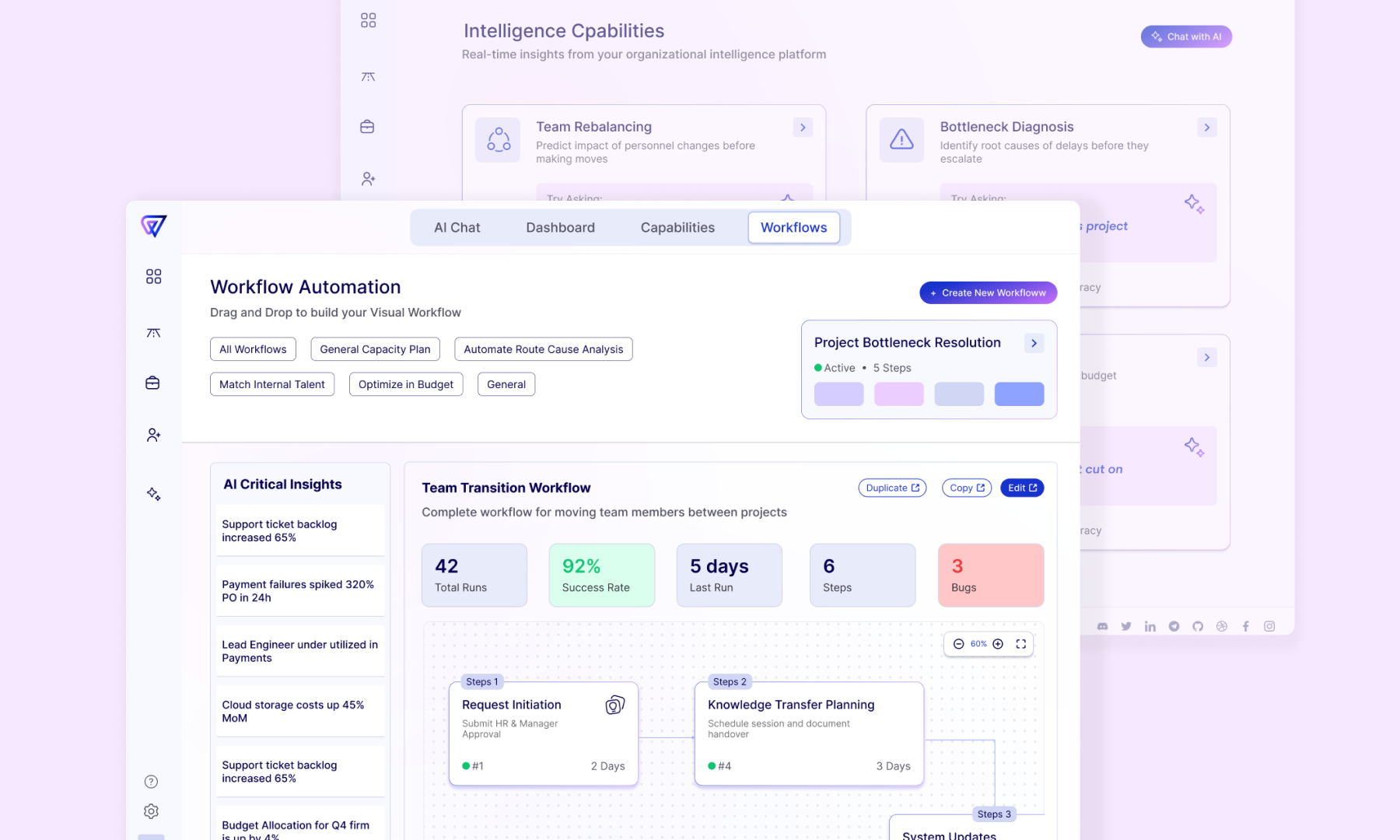Click the Dribbble icon in the footer
The image size is (1400, 840).
1222,626
